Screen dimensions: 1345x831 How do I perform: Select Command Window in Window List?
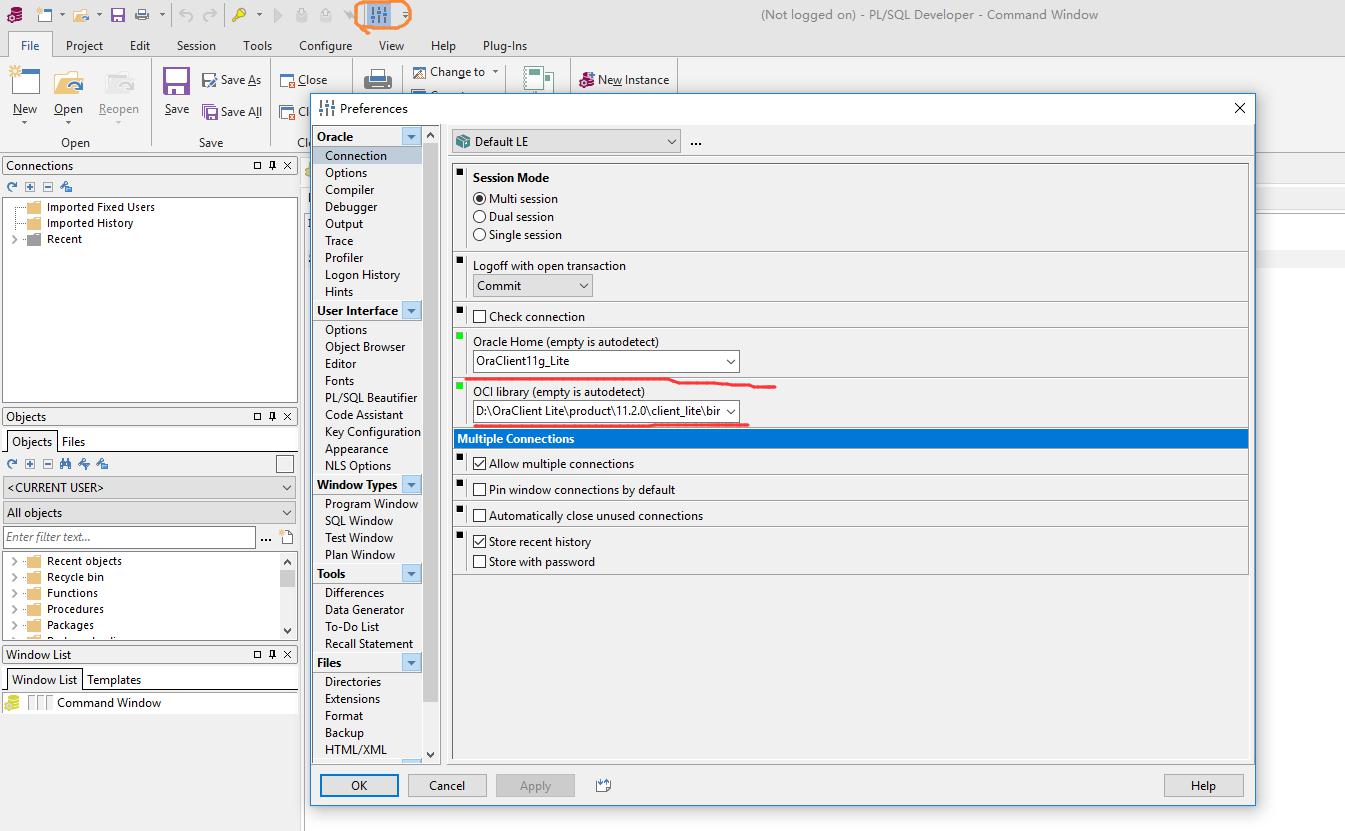pyautogui.click(x=109, y=703)
